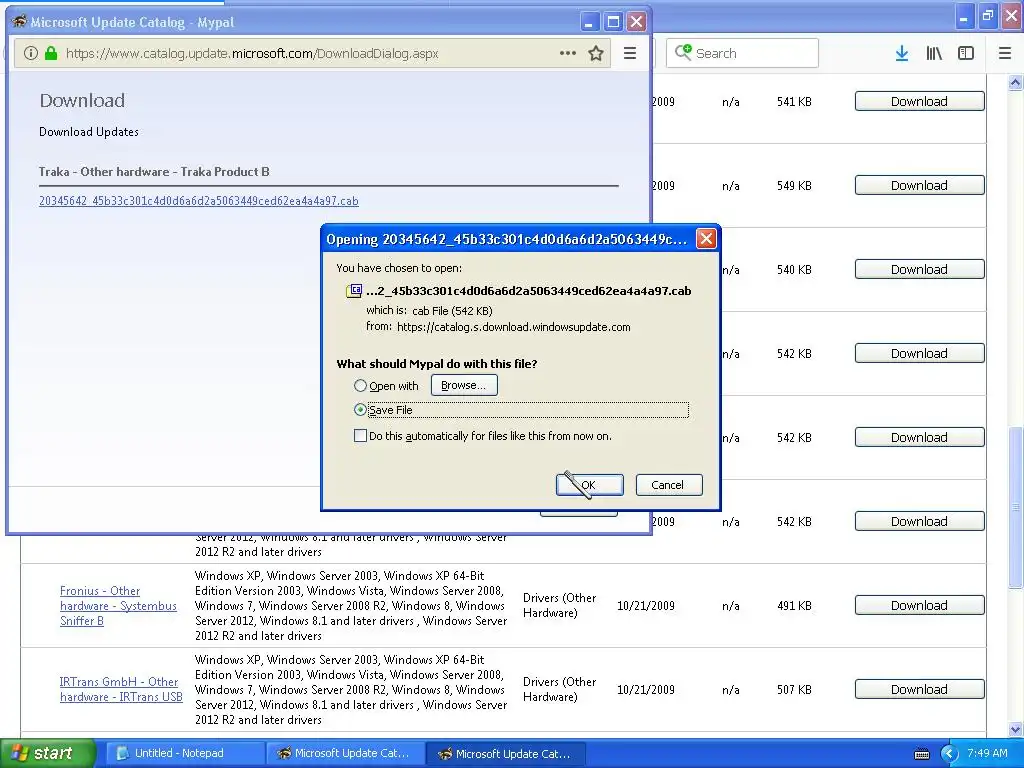Maximize the Download popup window

[x=613, y=22]
